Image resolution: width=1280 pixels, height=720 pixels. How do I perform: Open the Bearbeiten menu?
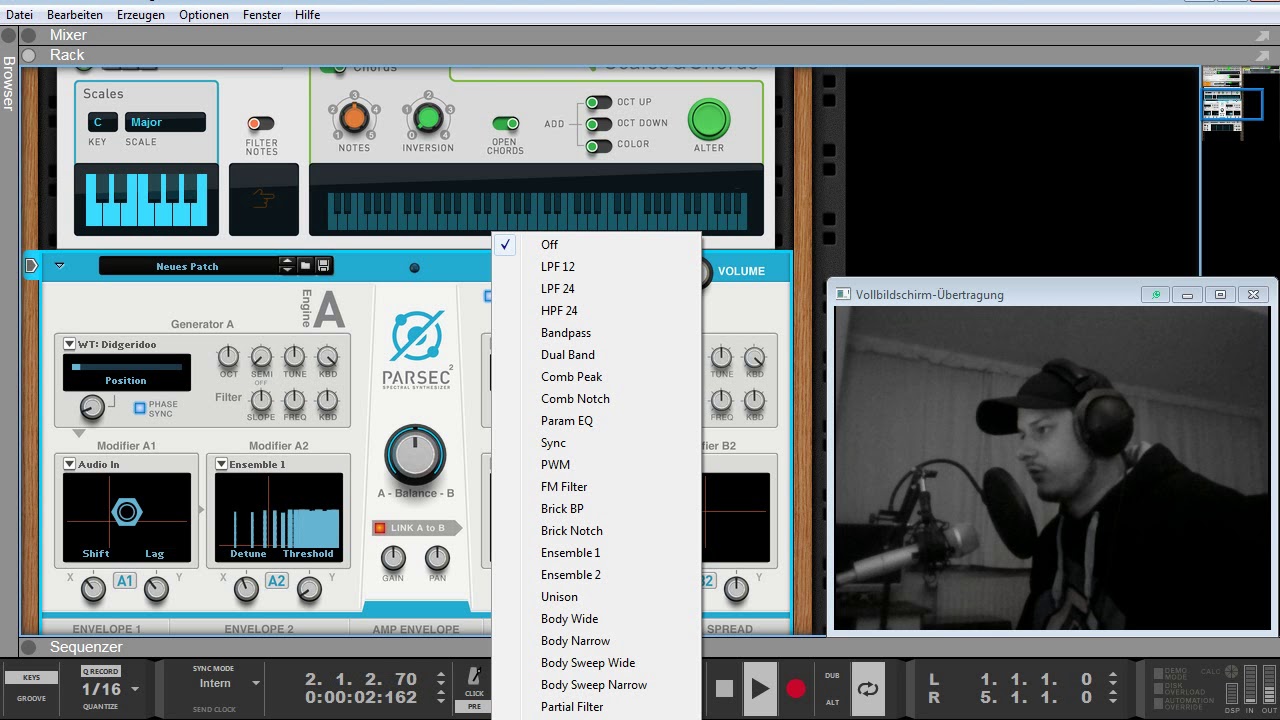click(x=74, y=15)
